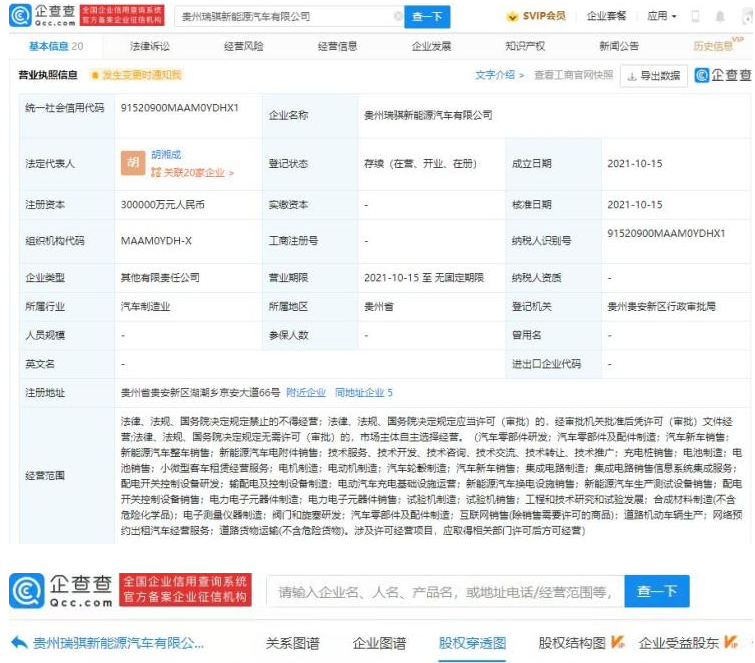Viewport: 755px width, 663px height.
Task: Open 贵州瑞骐新能源汽车有限公... back link
Action: (x=118, y=643)
